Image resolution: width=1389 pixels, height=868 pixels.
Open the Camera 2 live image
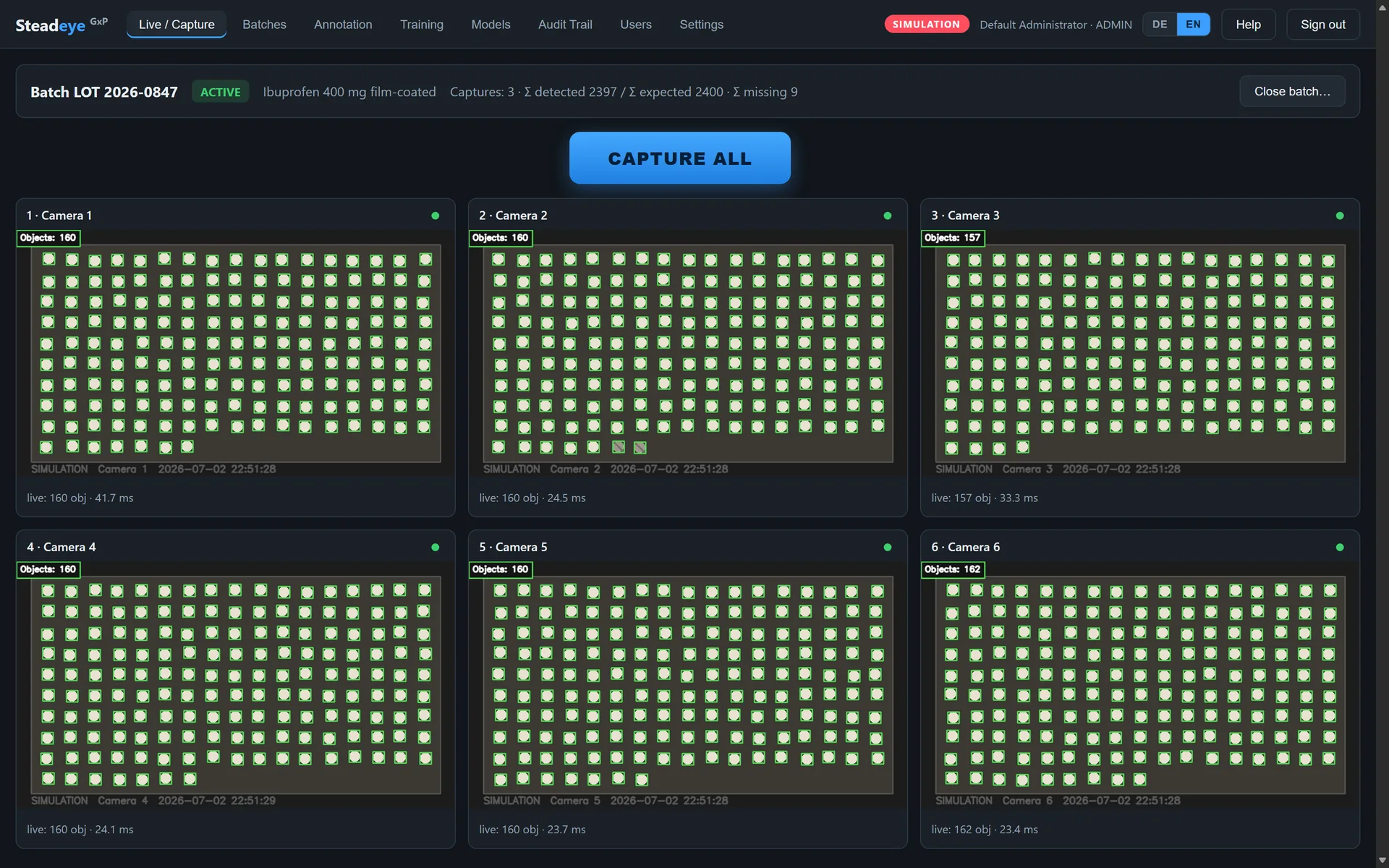coord(688,354)
